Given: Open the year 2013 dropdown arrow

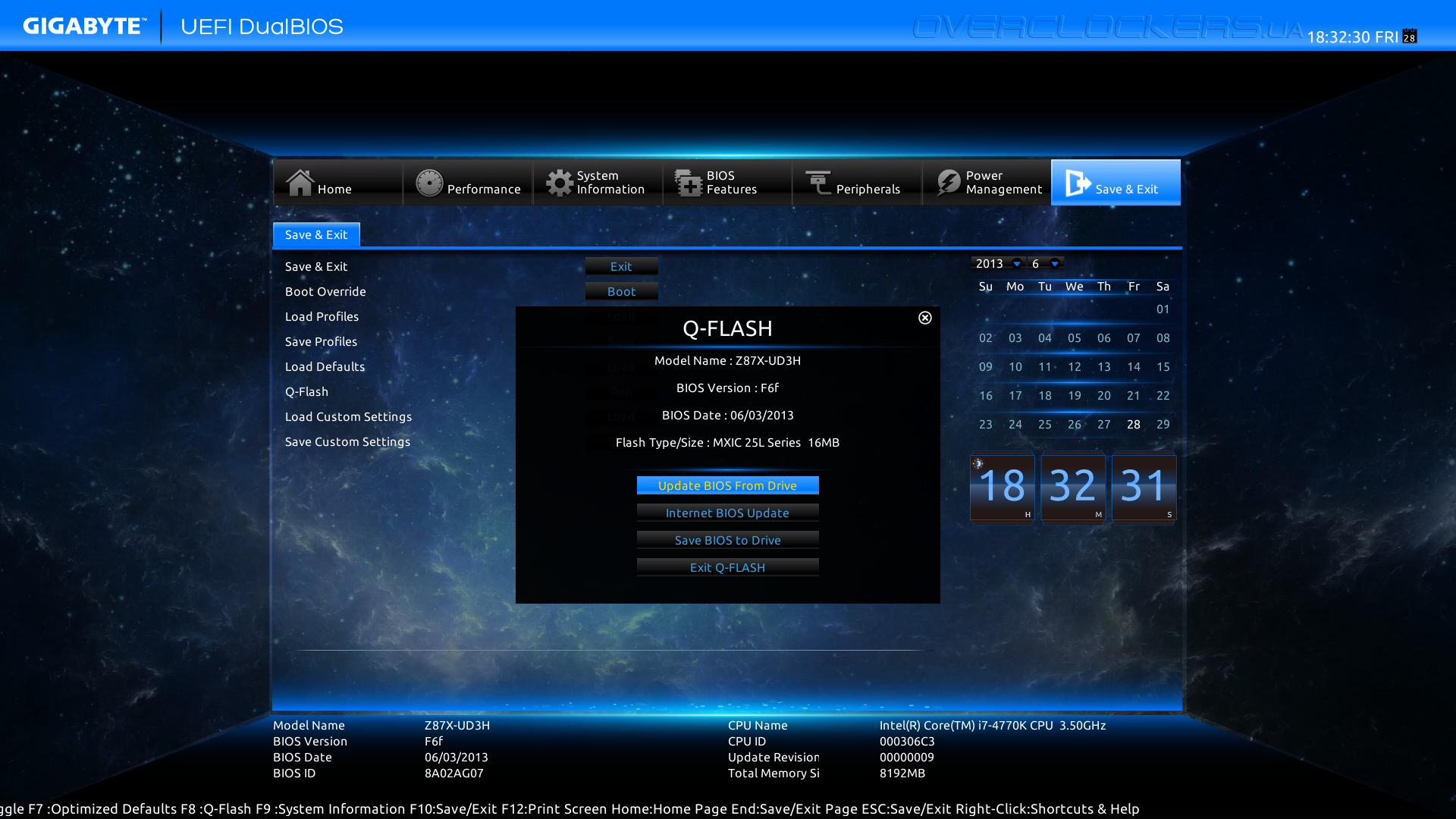Looking at the screenshot, I should click(1017, 263).
